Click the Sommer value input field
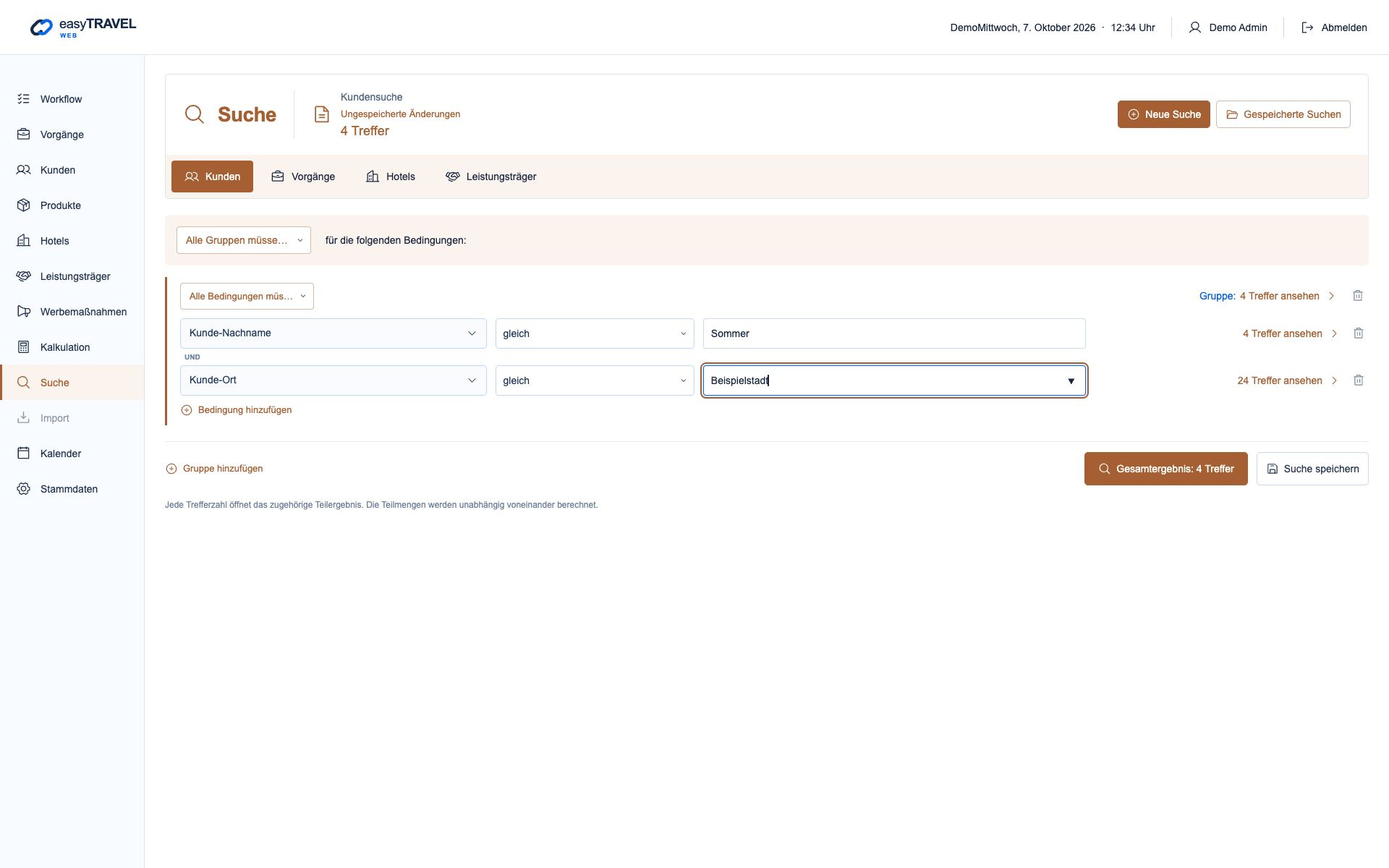 (x=894, y=333)
